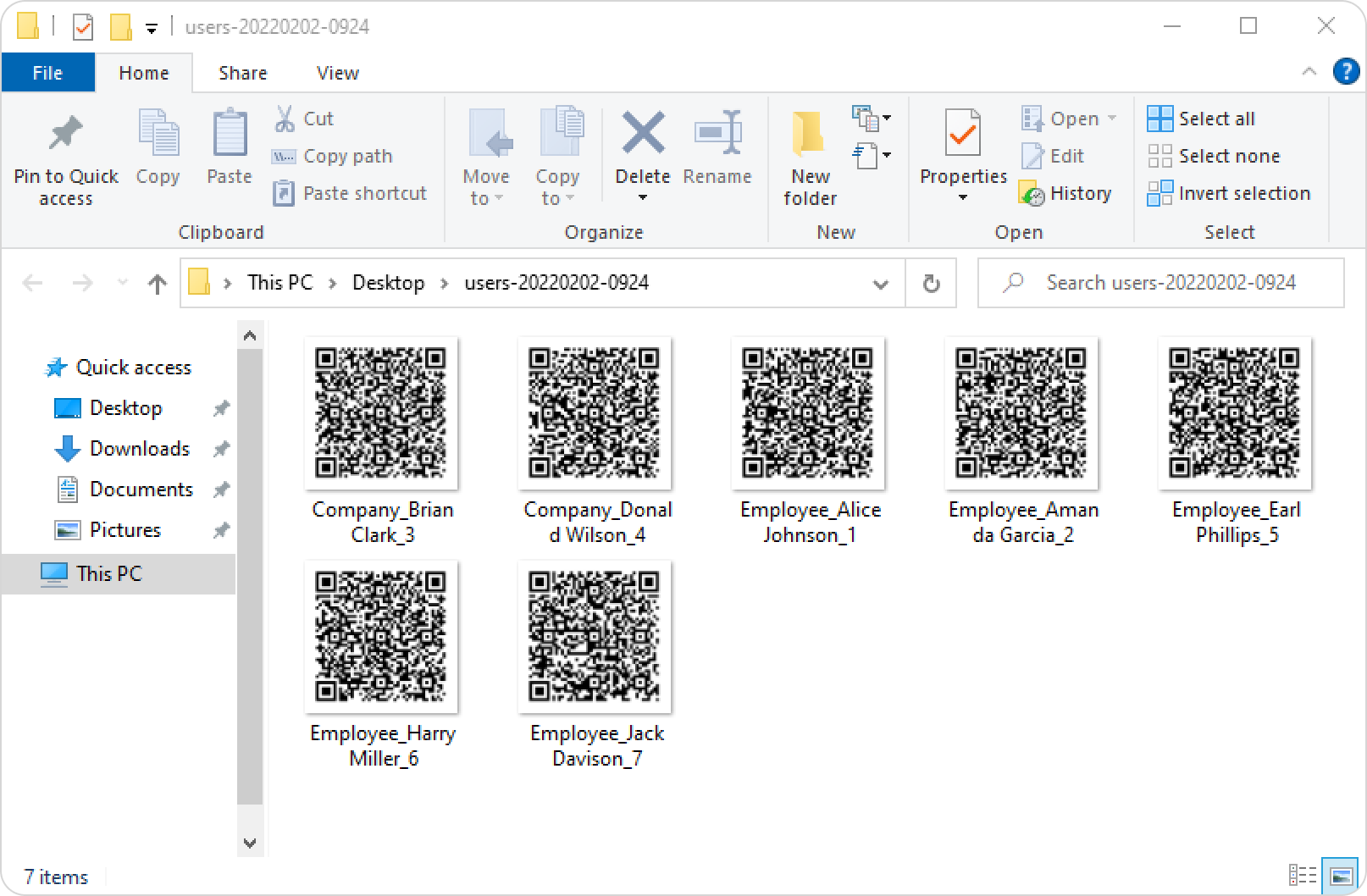Switch to large thumbnails view in status bar

1341,875
